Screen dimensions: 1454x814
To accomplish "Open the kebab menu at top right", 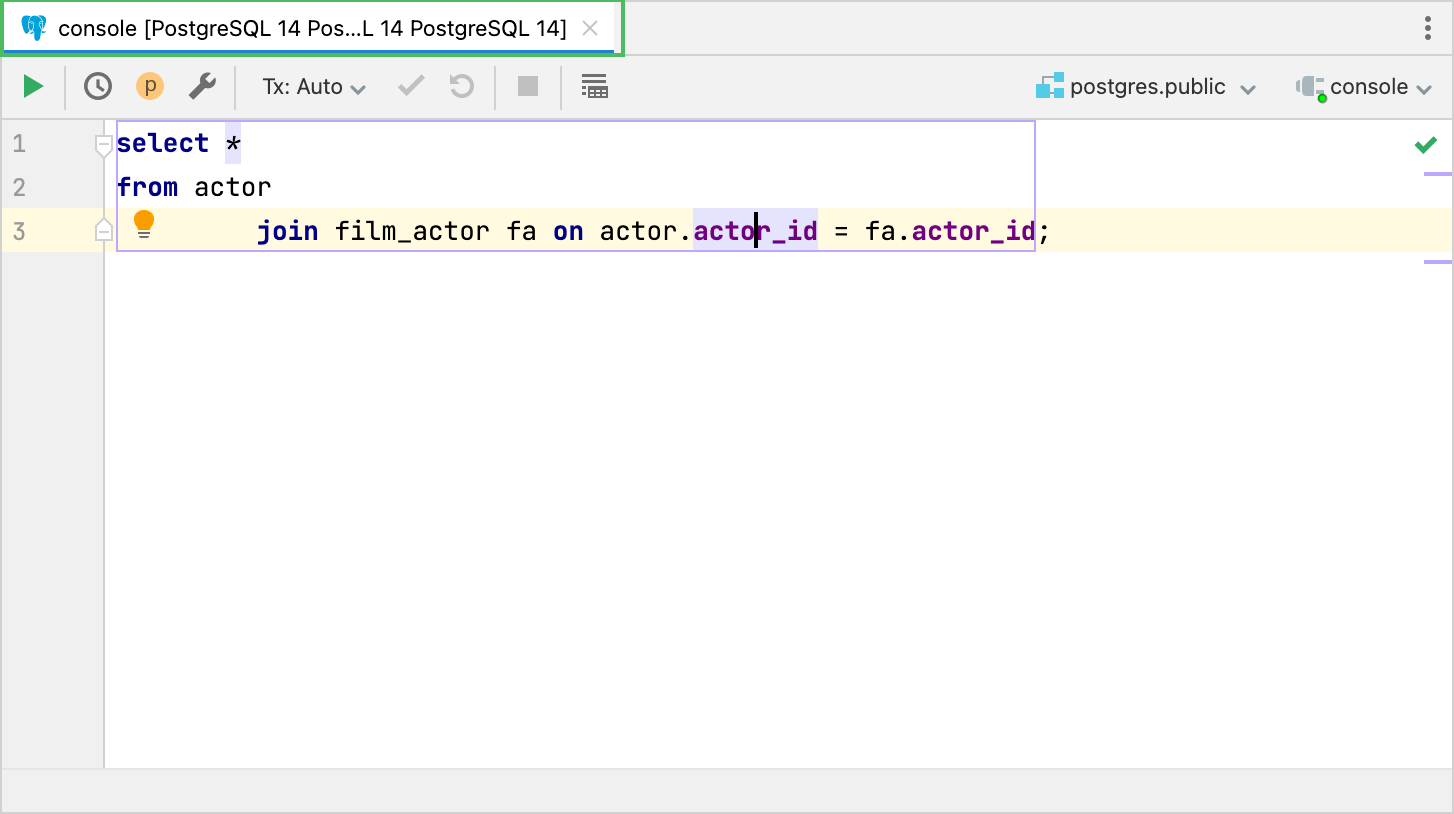I will tap(1427, 29).
